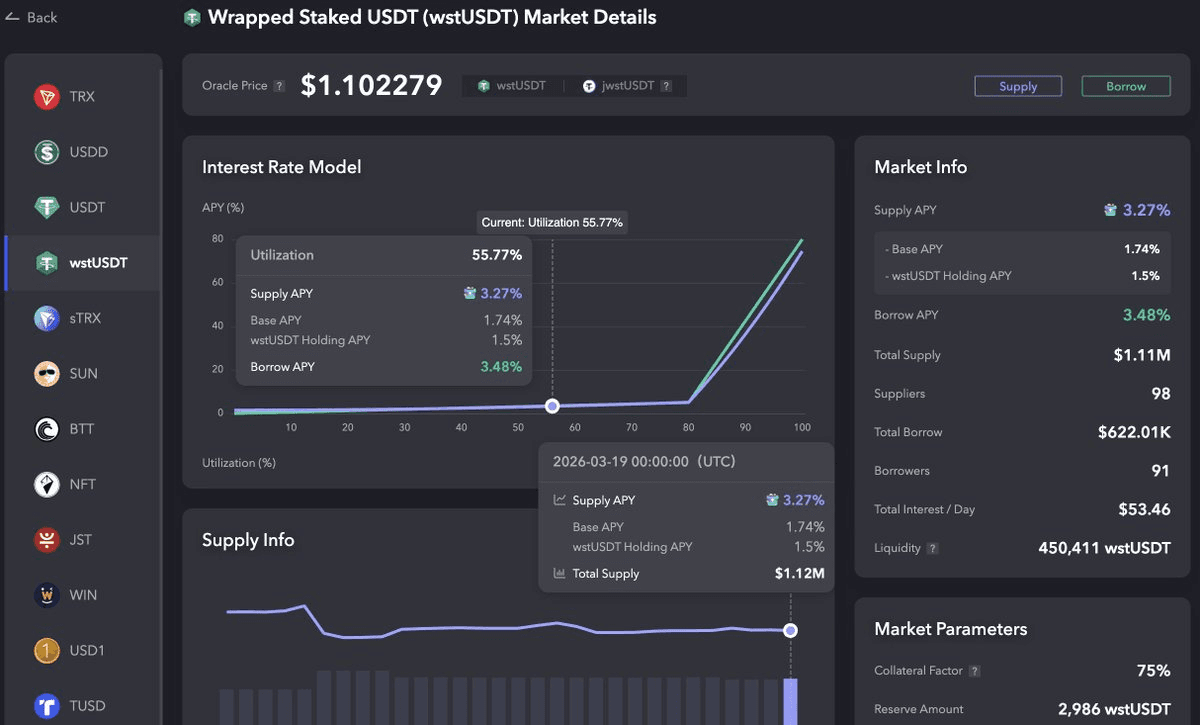Click the Liquidity info question mark
The image size is (1200, 725).
click(x=932, y=549)
